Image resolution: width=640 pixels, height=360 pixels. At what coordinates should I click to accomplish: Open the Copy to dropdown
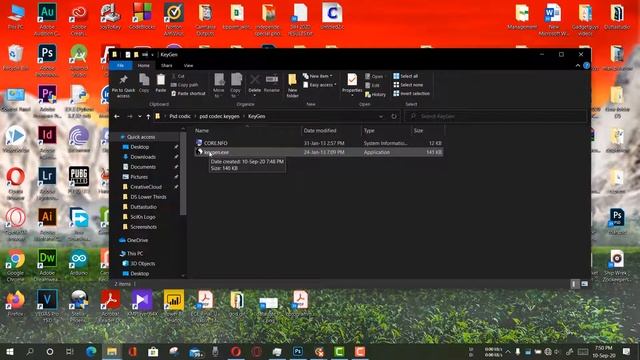(x=236, y=86)
